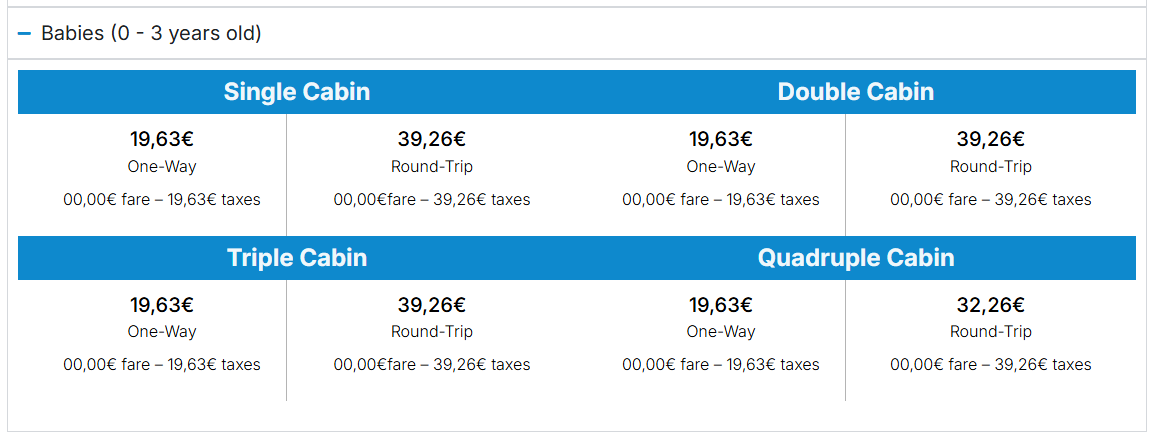Viewport: 1155px width, 441px height.
Task: Click the Round-Trip label under Triple Cabin
Action: [x=432, y=332]
